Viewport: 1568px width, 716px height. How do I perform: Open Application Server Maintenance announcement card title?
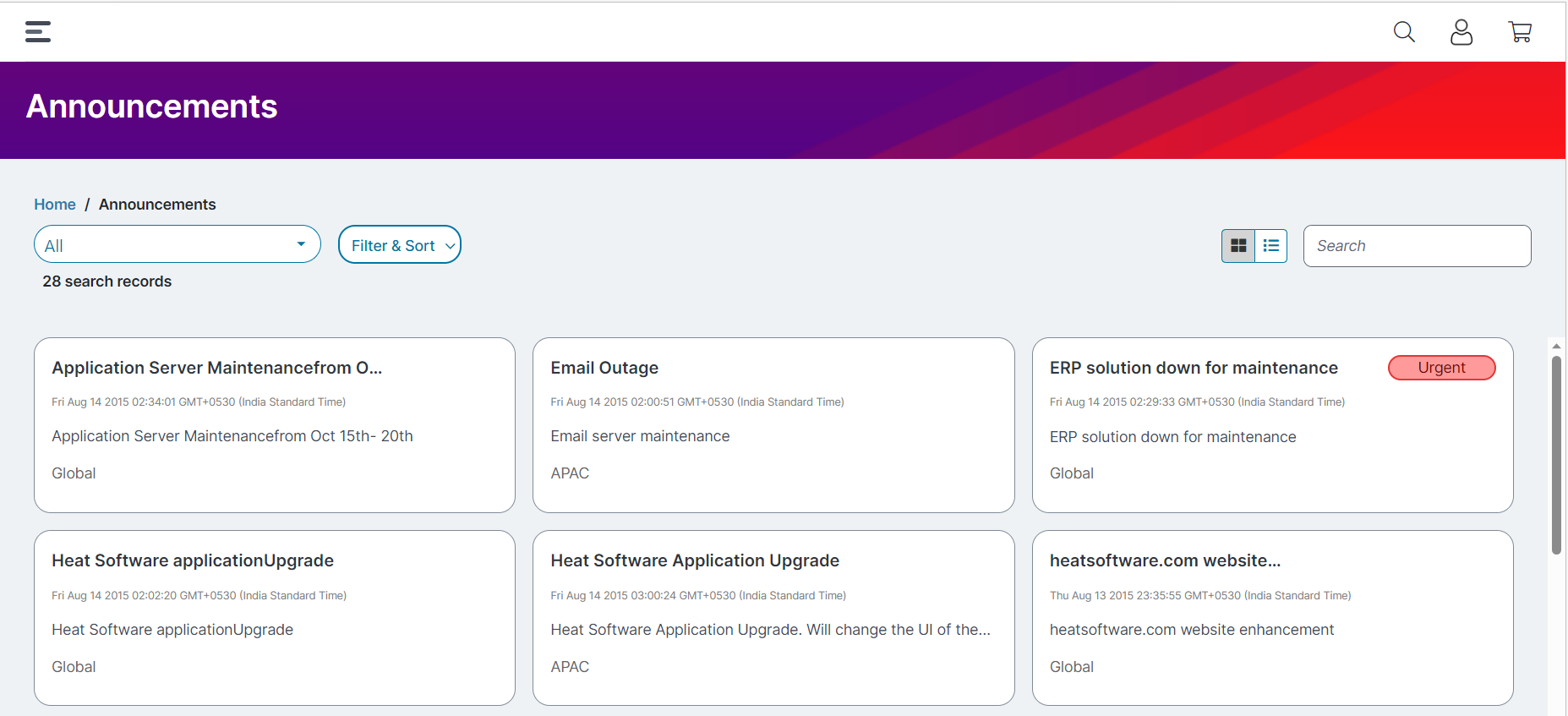pos(217,368)
